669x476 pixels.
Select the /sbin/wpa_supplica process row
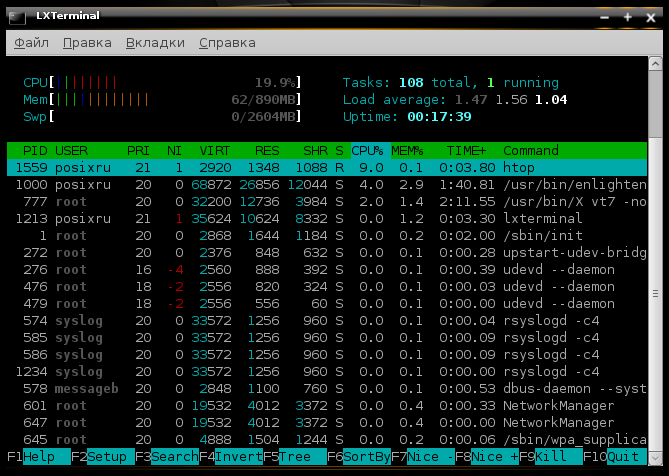tap(327, 440)
